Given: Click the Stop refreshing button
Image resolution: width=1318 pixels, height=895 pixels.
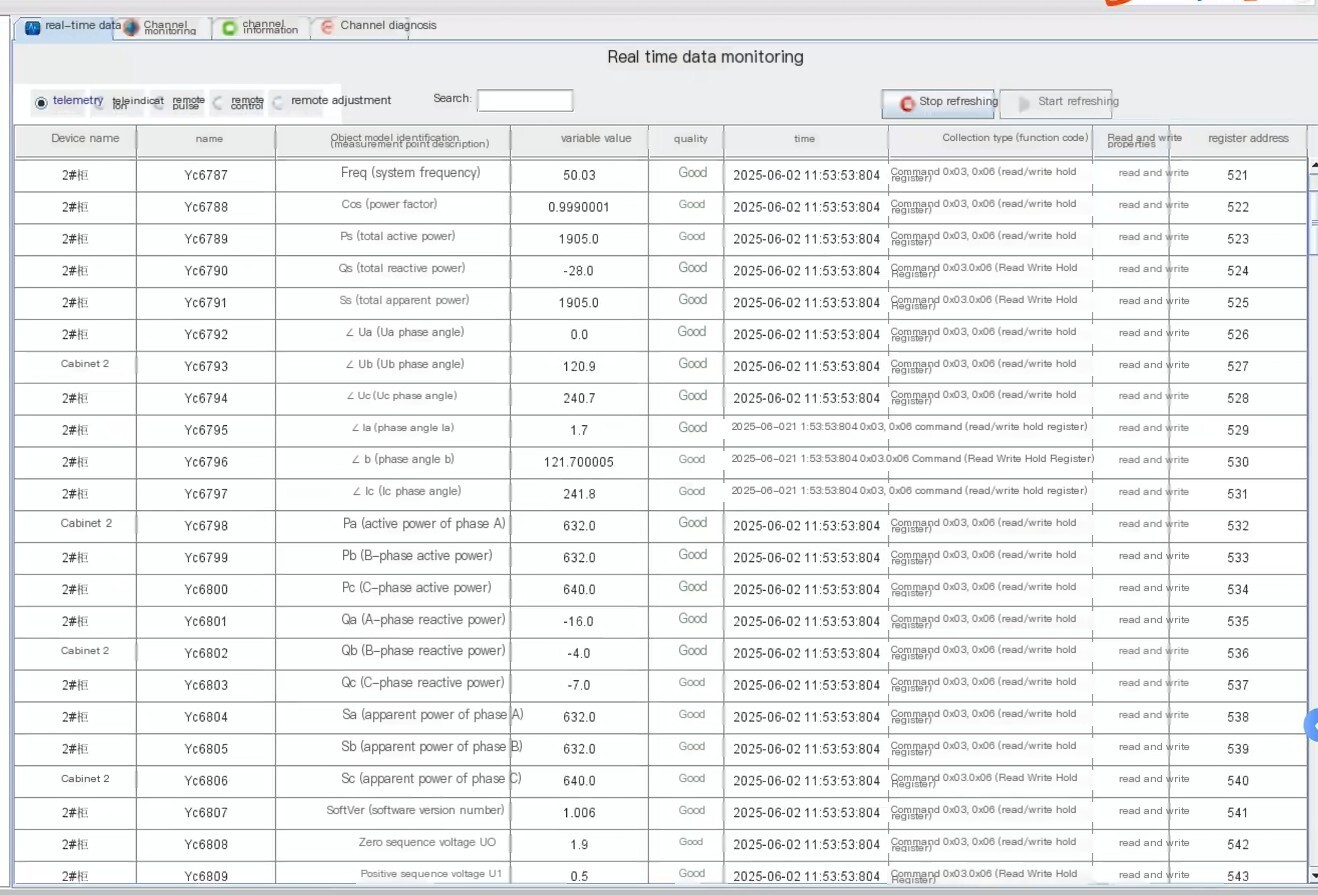Looking at the screenshot, I should tap(938, 103).
